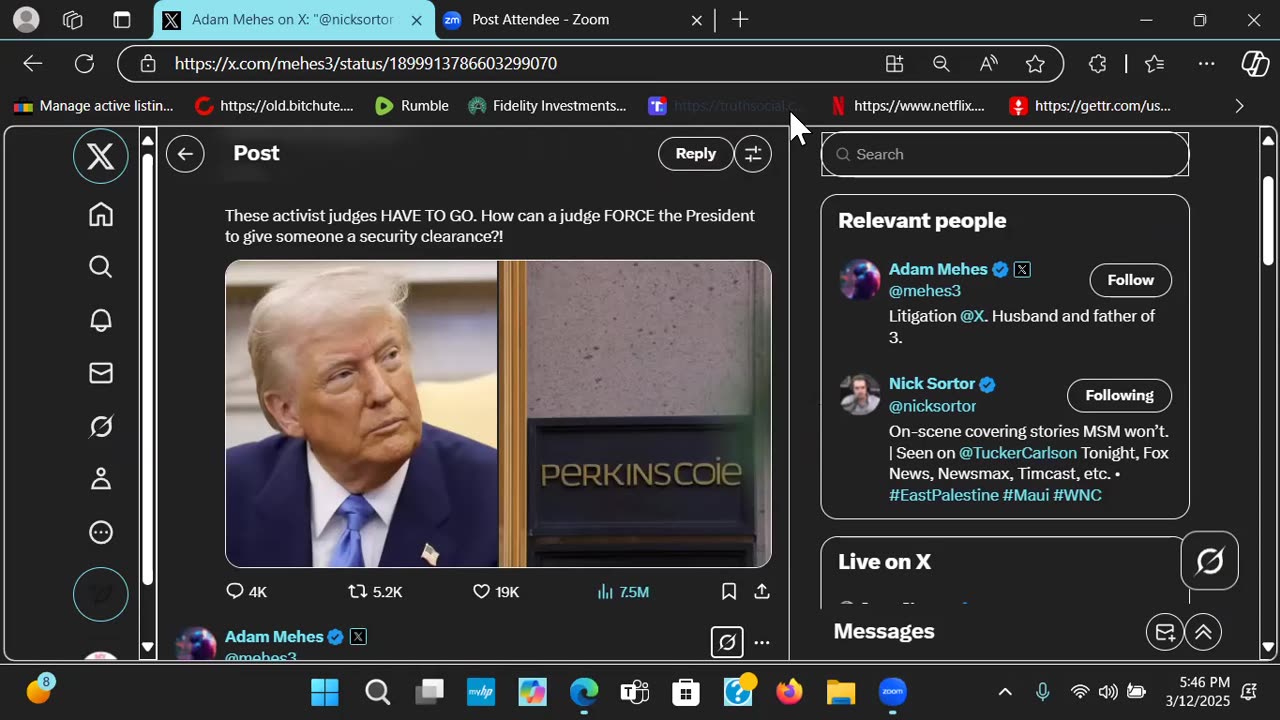Image resolution: width=1280 pixels, height=720 pixels.
Task: Open Windows Start menu
Action: (x=324, y=691)
